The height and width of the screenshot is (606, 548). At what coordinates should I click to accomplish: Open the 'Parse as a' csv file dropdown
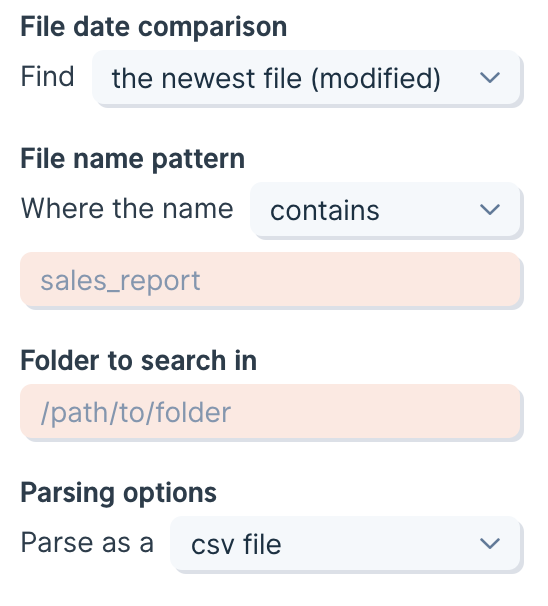[345, 544]
